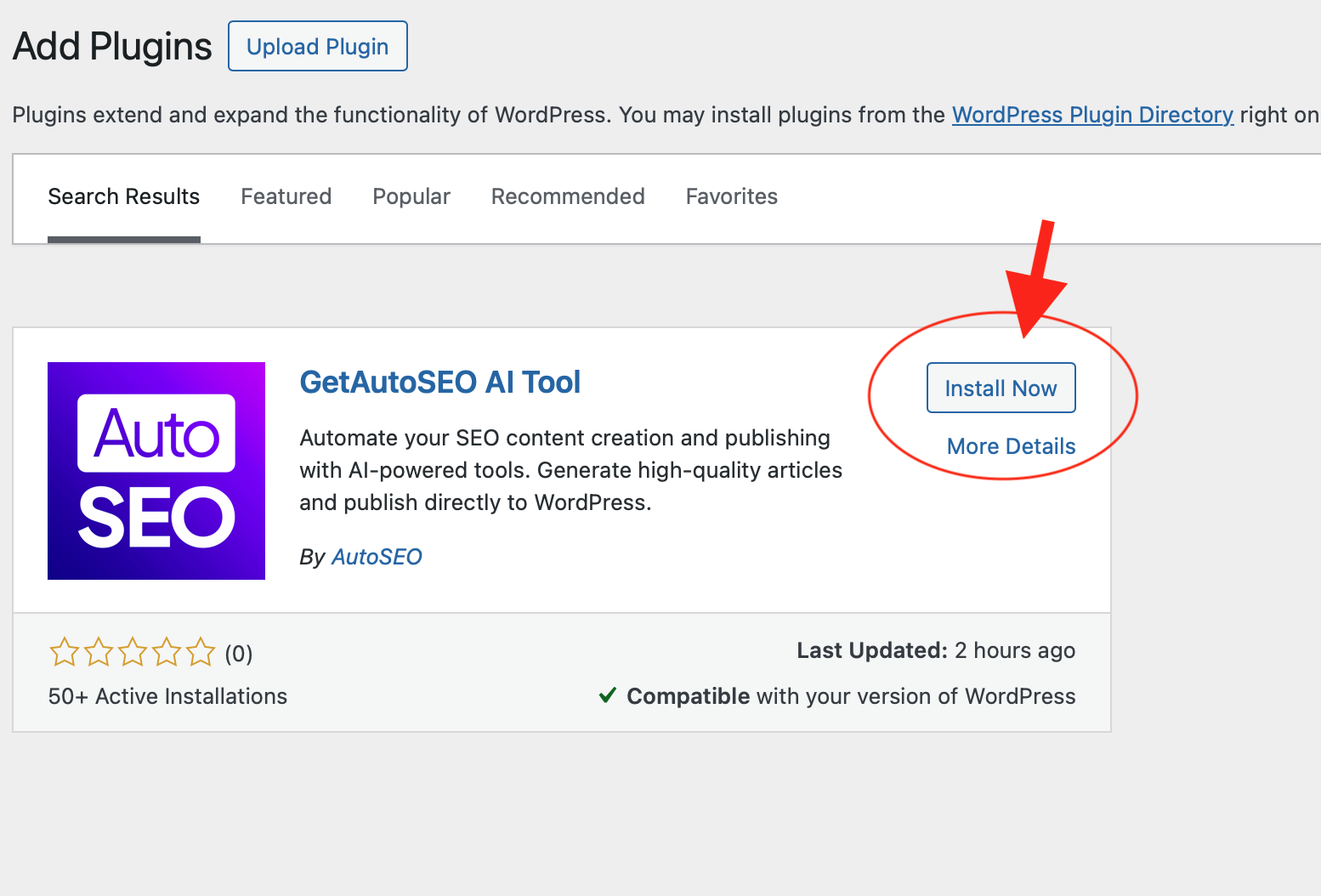View the AutoSEO author profile
The height and width of the screenshot is (896, 1321).
coord(377,557)
